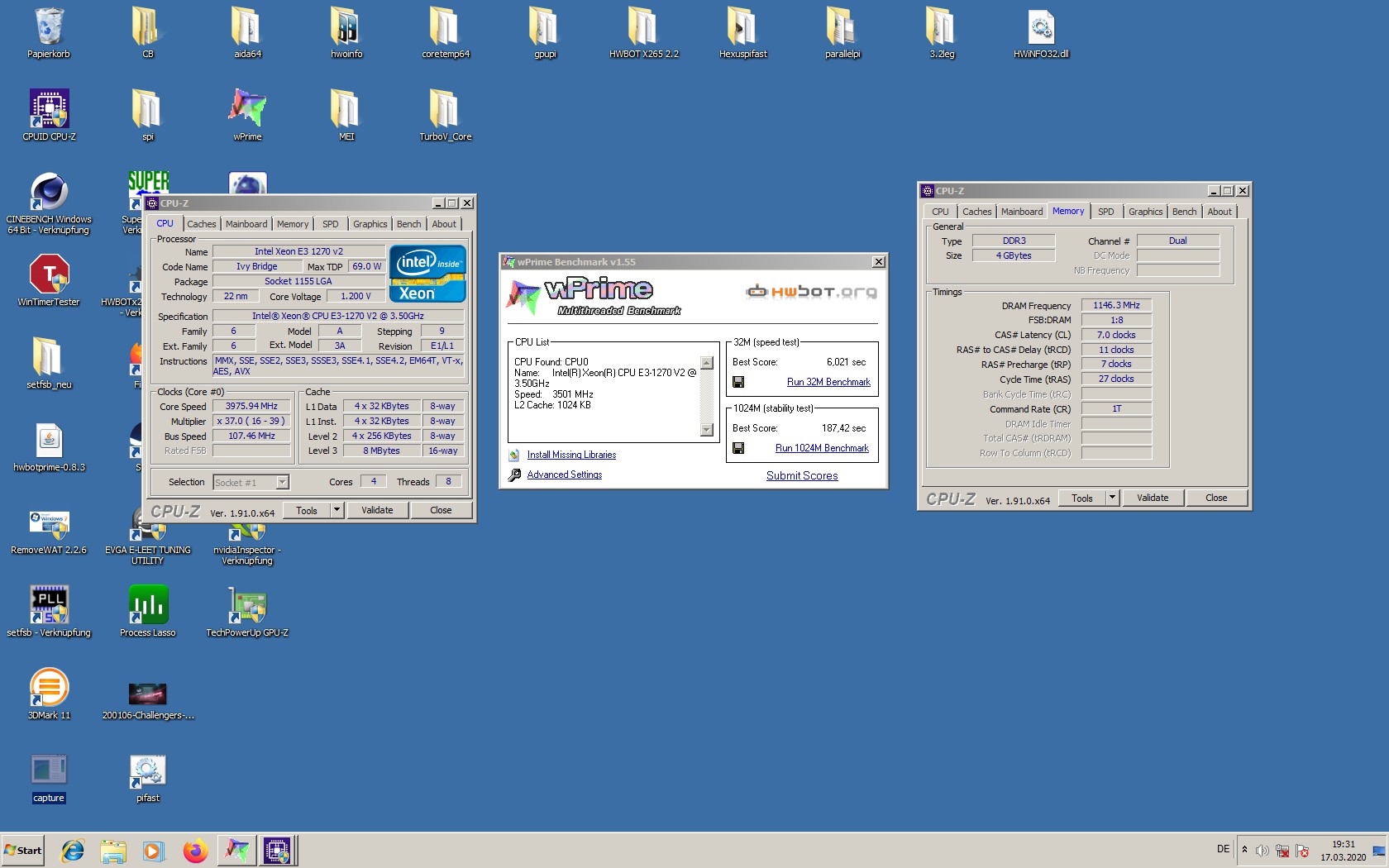
Task: Click the DE language indicator in taskbar
Action: (1223, 849)
